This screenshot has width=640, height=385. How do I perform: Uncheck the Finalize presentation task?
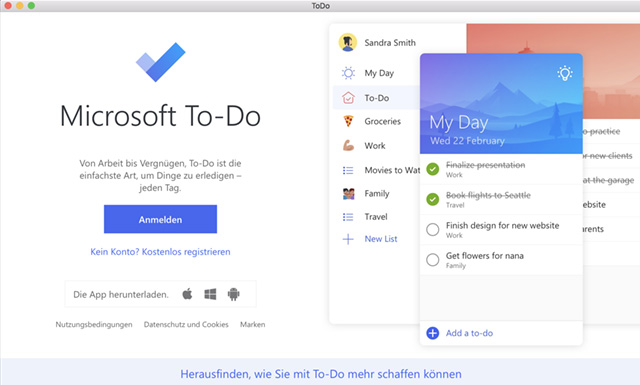click(x=433, y=169)
